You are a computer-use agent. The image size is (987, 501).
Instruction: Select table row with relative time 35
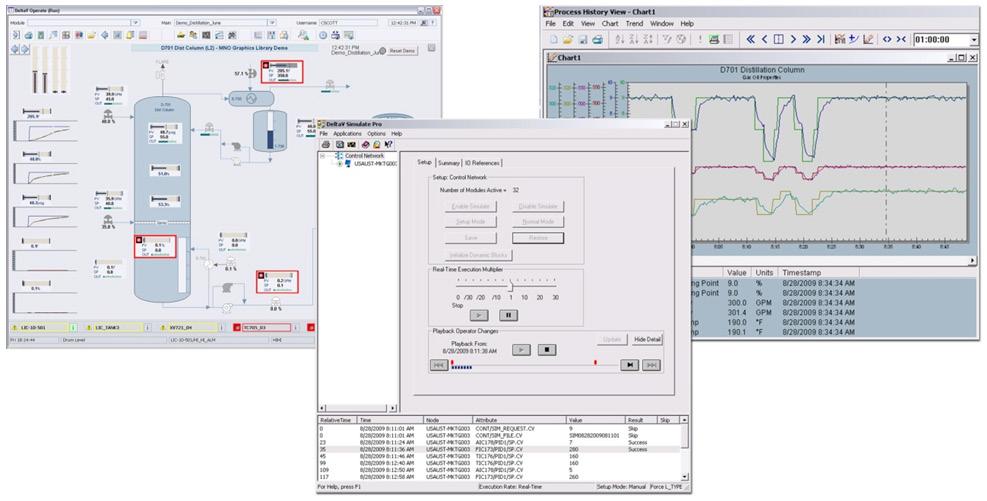coord(500,449)
